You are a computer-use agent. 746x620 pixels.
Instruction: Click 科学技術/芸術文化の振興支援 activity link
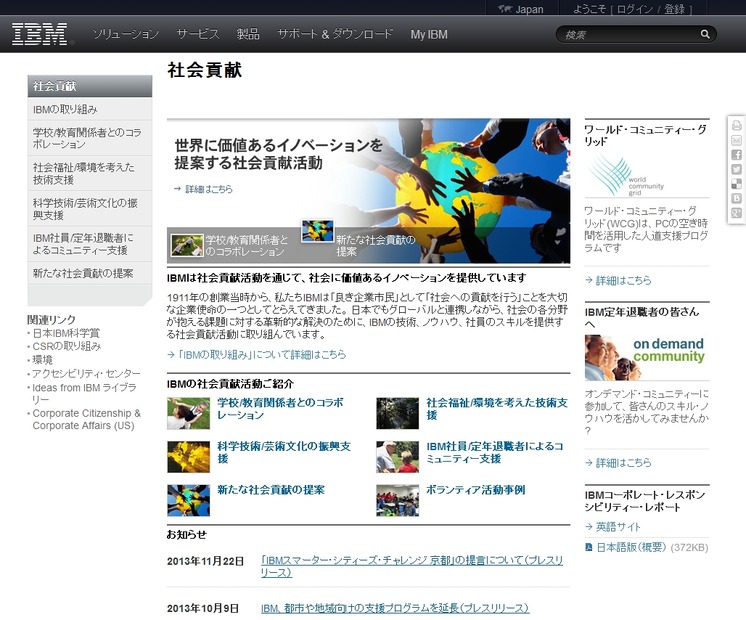[284, 453]
